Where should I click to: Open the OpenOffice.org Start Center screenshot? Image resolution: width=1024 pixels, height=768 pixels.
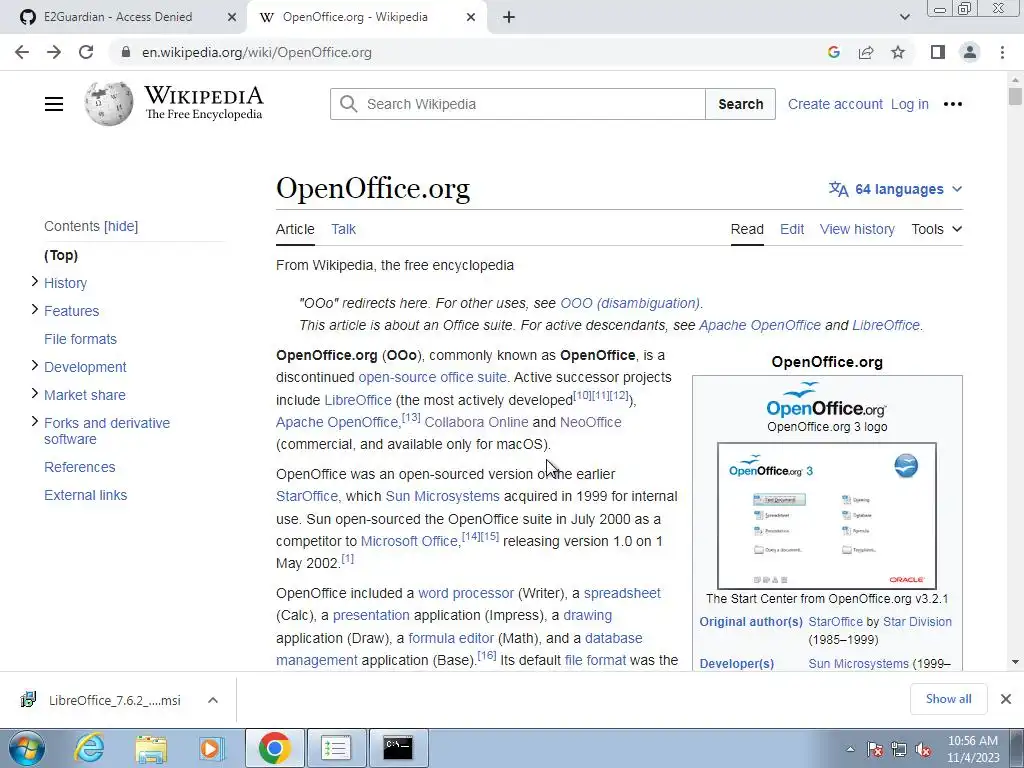tap(827, 516)
